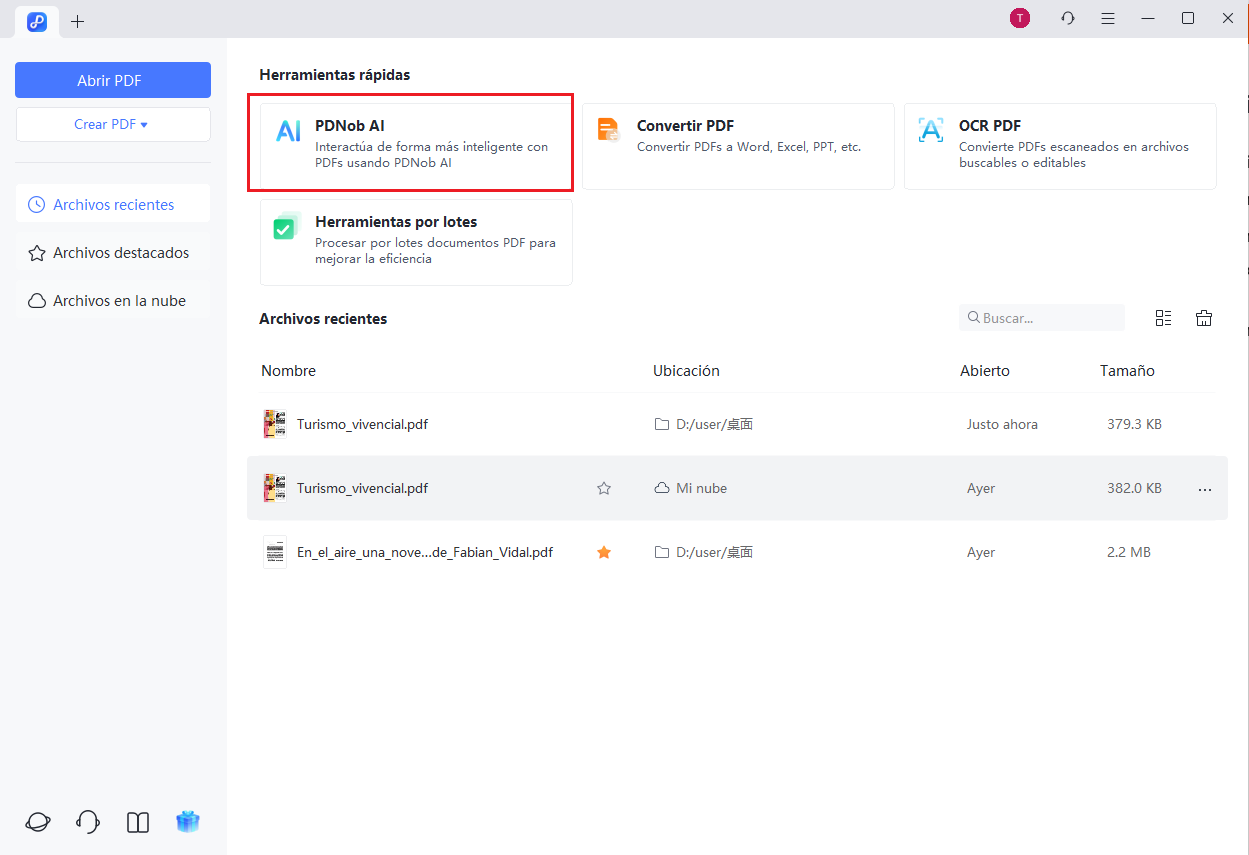Open the user profile avatar

click(1019, 19)
